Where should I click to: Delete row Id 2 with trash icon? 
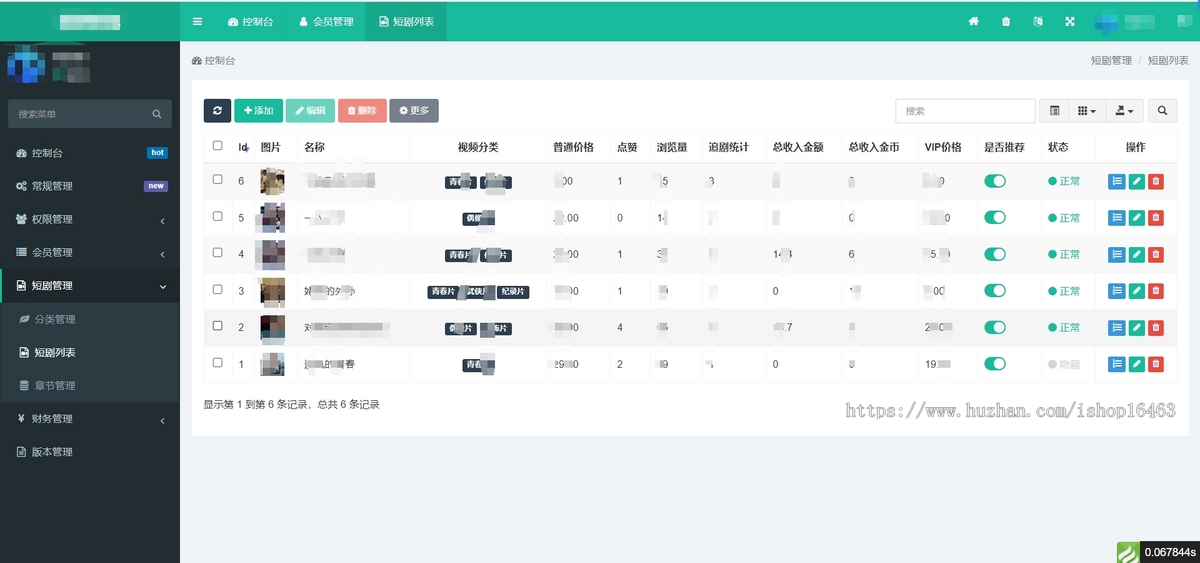(x=1156, y=327)
